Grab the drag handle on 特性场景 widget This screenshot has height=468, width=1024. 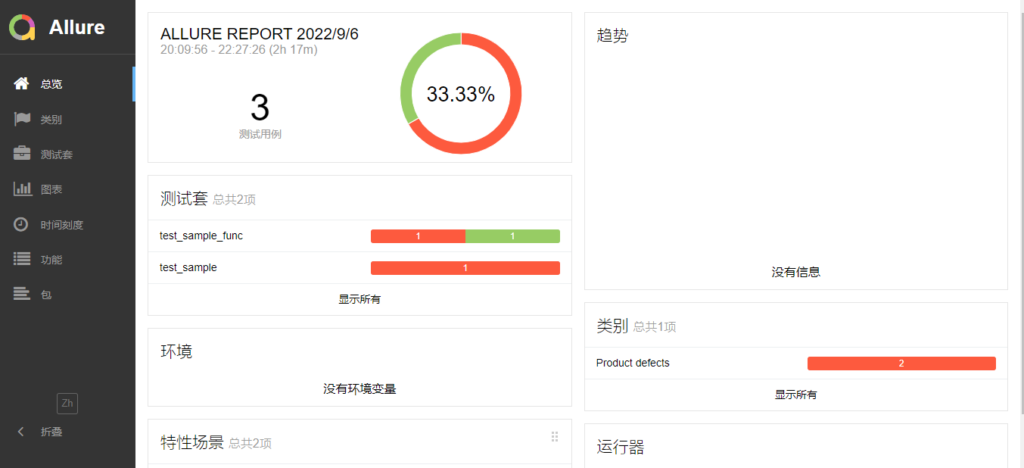click(x=554, y=437)
